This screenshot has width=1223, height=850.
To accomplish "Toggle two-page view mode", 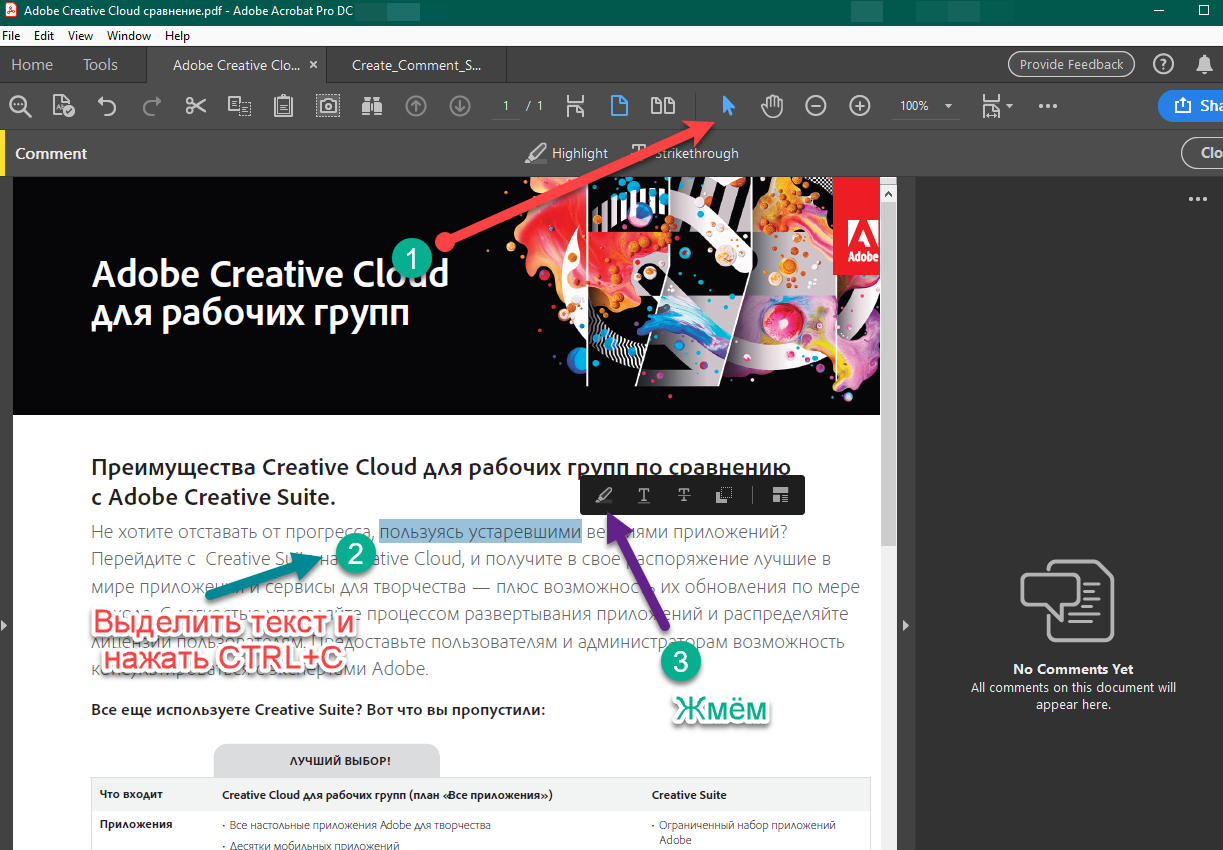I will pyautogui.click(x=662, y=106).
